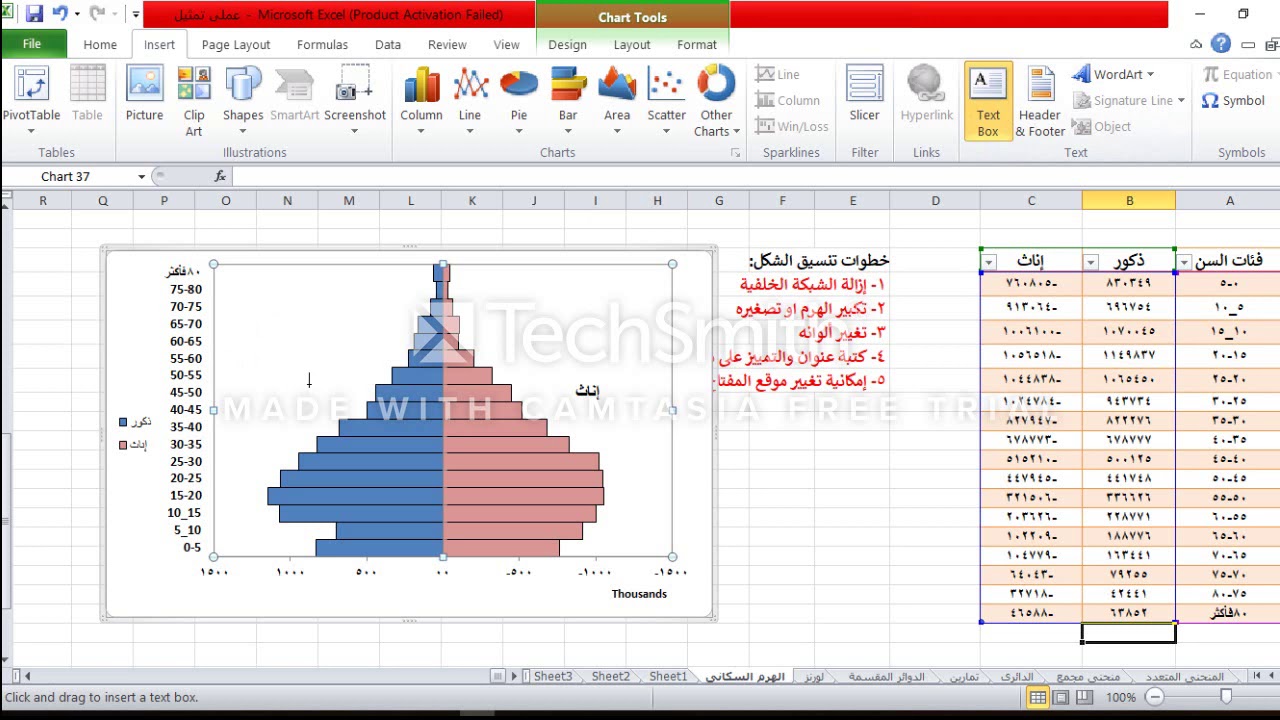Open Other Charts menu

[716, 101]
